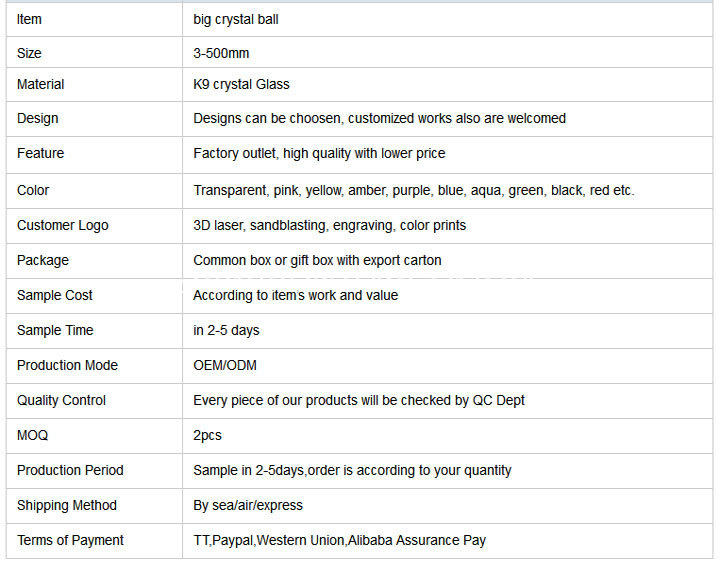Select the color list starting with 'Transparent'

(414, 191)
